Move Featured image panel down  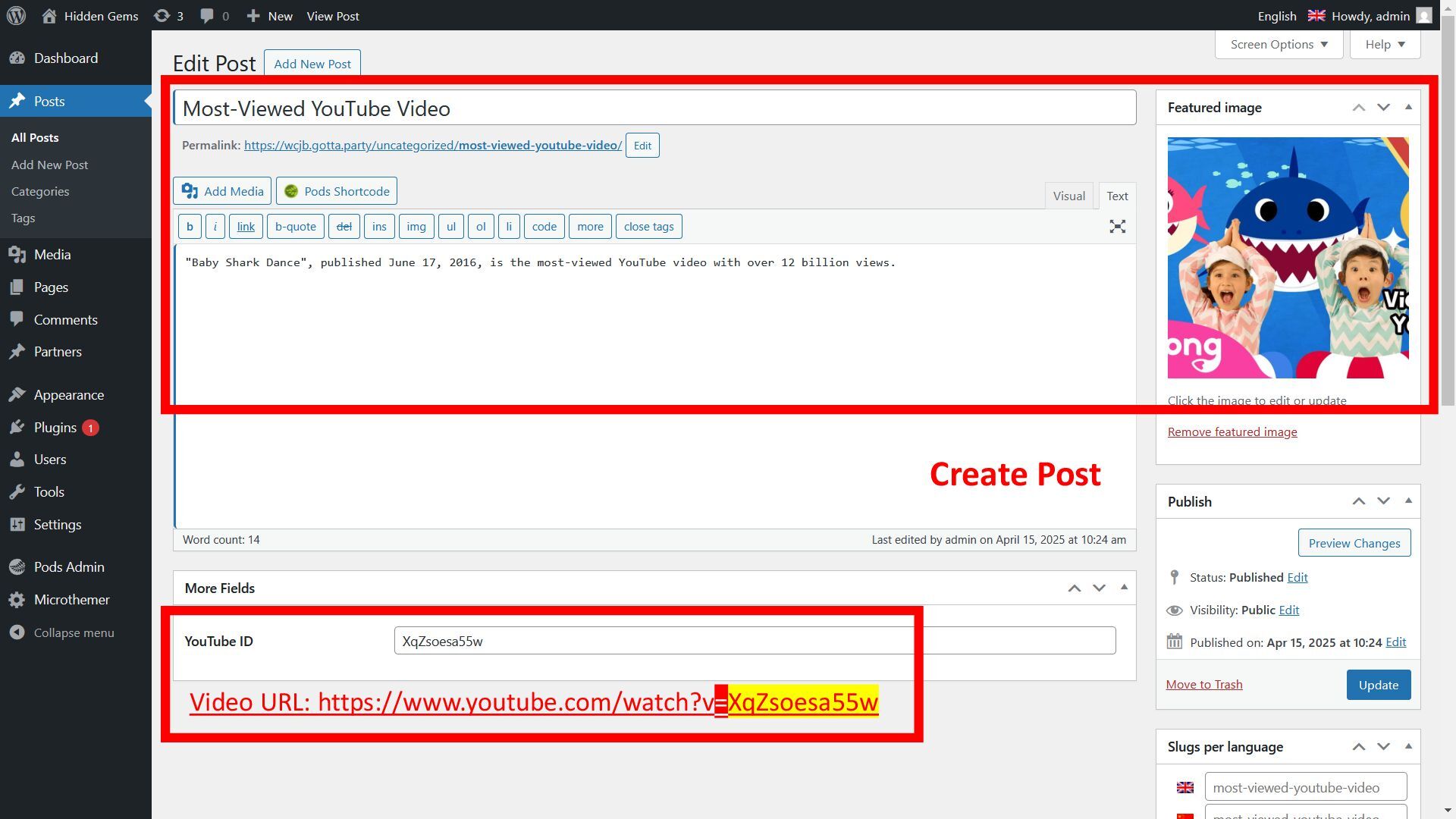[x=1383, y=108]
